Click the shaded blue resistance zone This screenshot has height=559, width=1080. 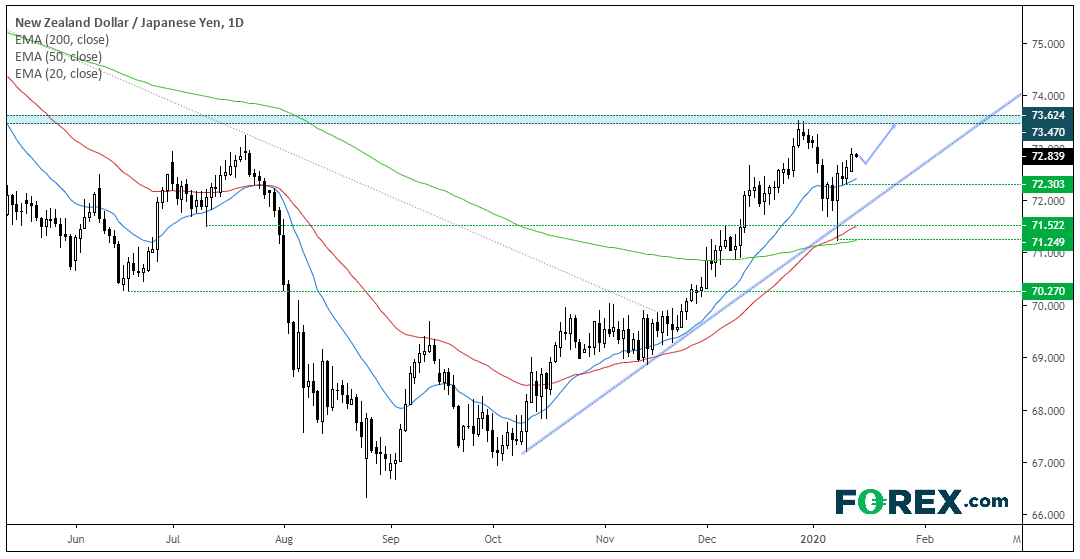[x=513, y=119]
